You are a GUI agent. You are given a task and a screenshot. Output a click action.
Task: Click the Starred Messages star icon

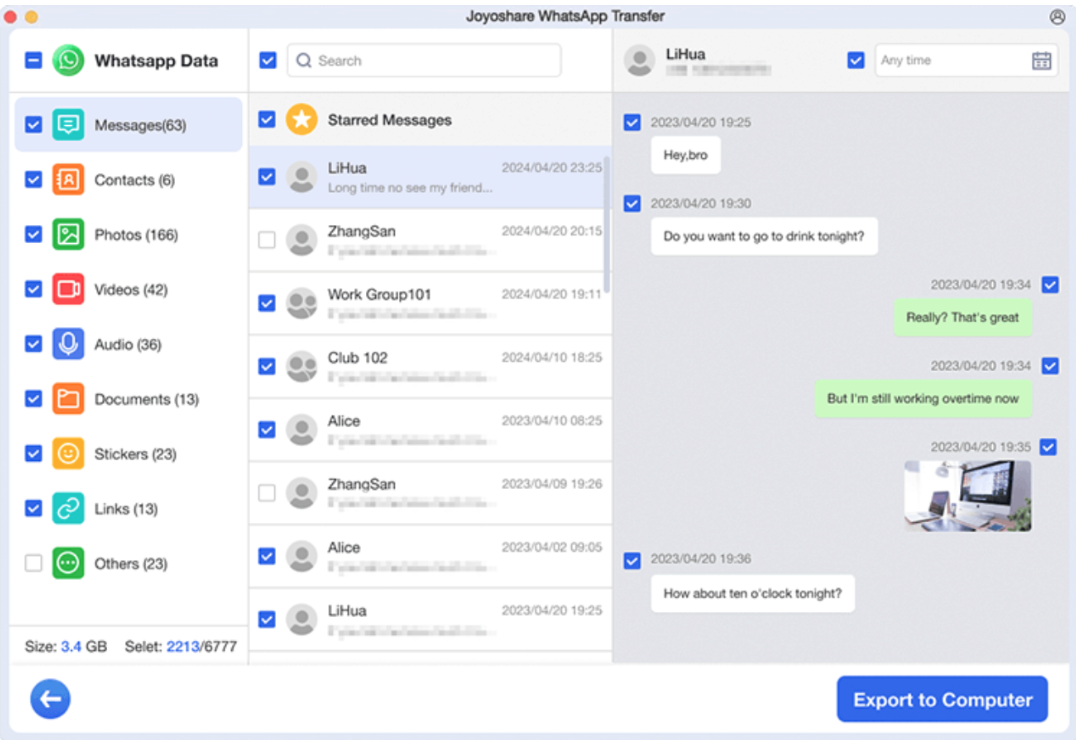[302, 118]
